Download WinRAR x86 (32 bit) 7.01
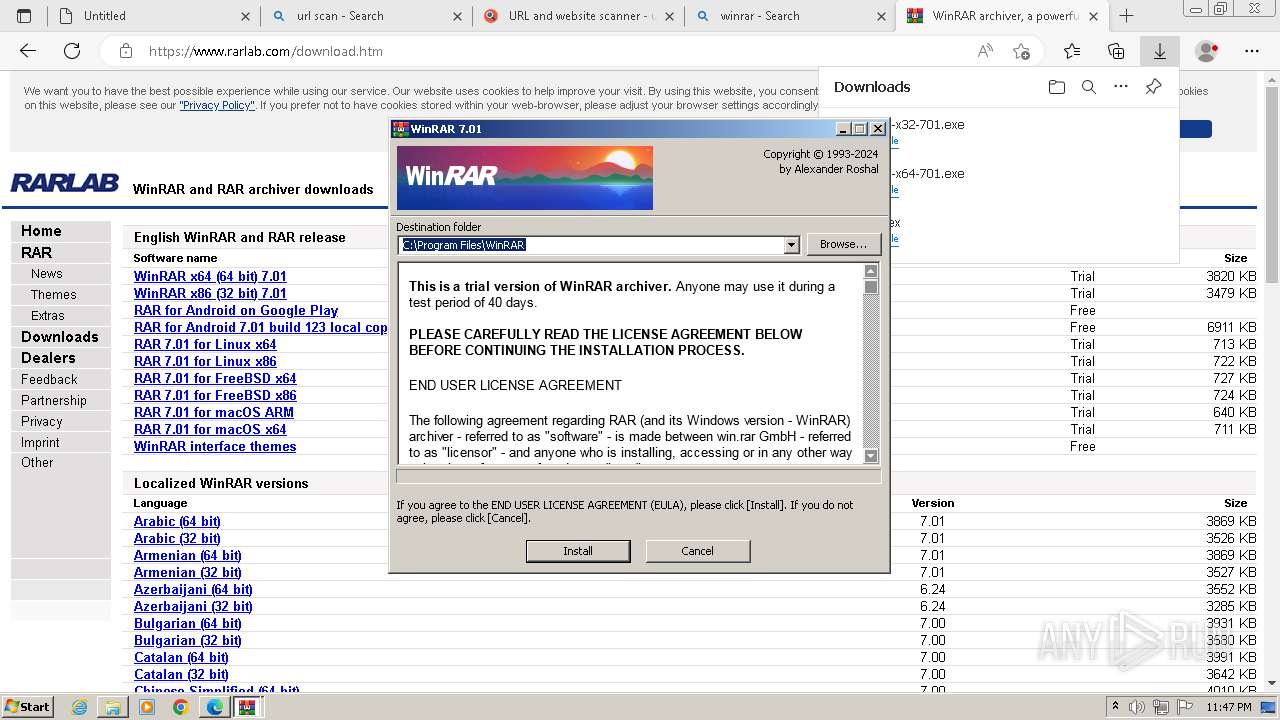This screenshot has height=720, width=1280. coord(210,293)
